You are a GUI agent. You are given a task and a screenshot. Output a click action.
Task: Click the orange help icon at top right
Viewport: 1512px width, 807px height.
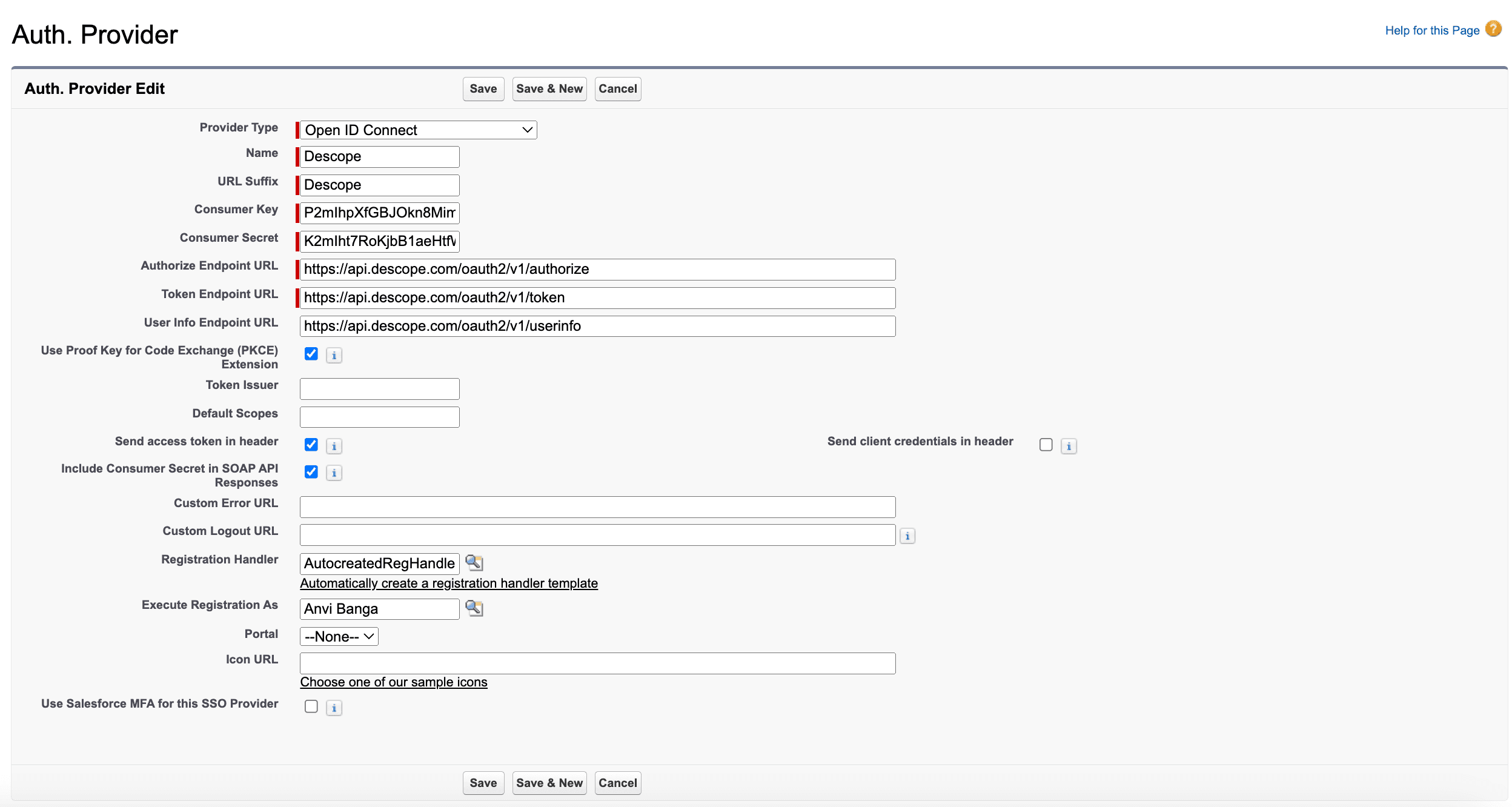click(1494, 28)
